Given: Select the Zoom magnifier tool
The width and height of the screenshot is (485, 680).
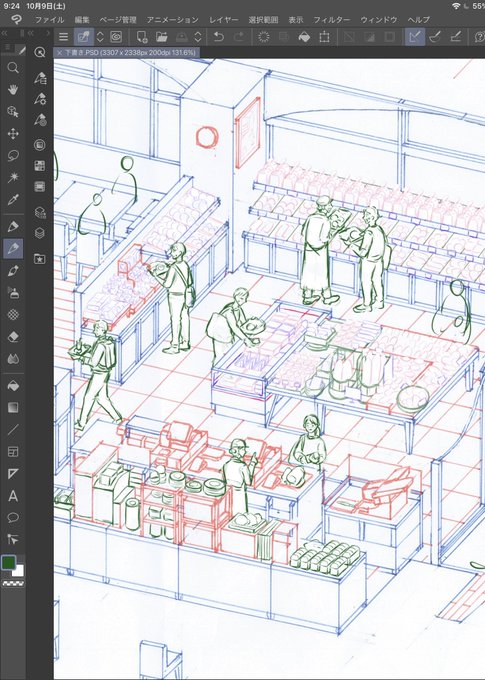Looking at the screenshot, I should (13, 68).
